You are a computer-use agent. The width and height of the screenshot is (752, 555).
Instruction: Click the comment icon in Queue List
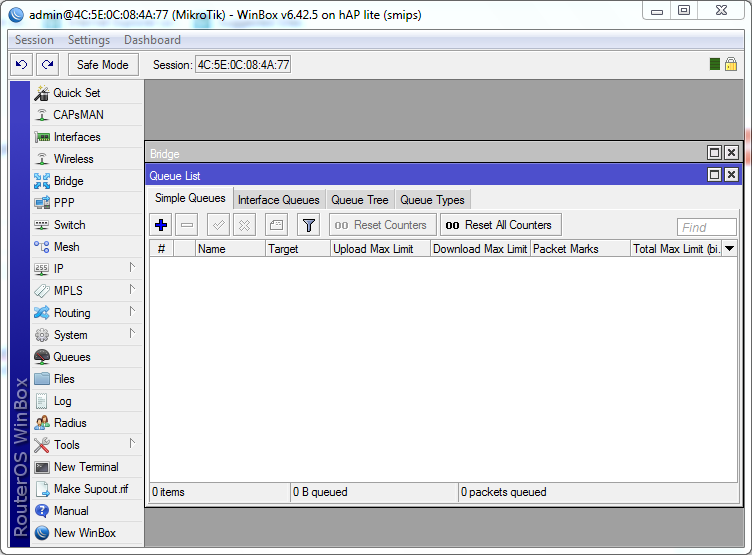click(277, 224)
